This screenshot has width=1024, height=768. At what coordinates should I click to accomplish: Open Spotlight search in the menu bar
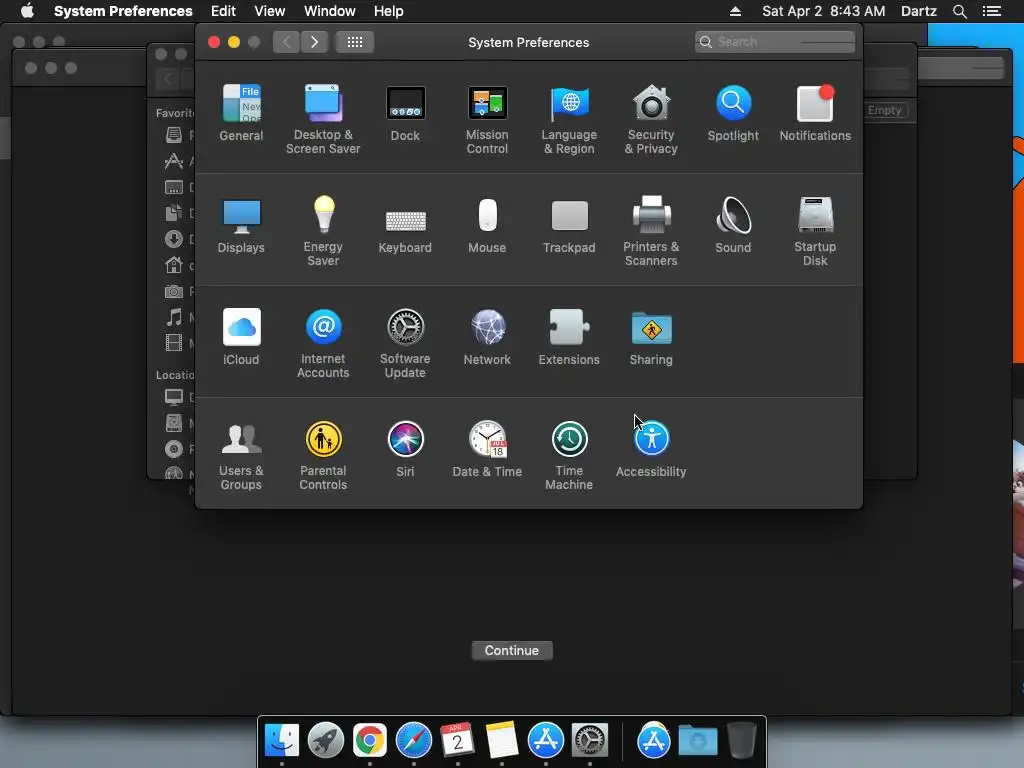pyautogui.click(x=959, y=11)
